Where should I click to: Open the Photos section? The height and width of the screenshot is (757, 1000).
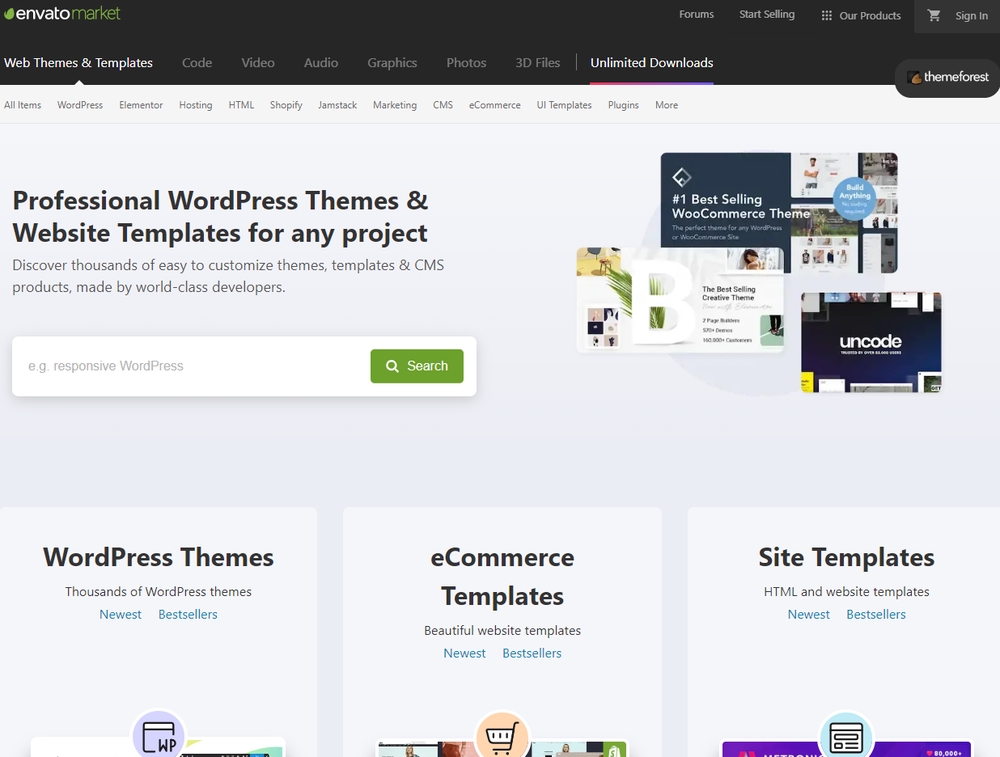(x=466, y=62)
